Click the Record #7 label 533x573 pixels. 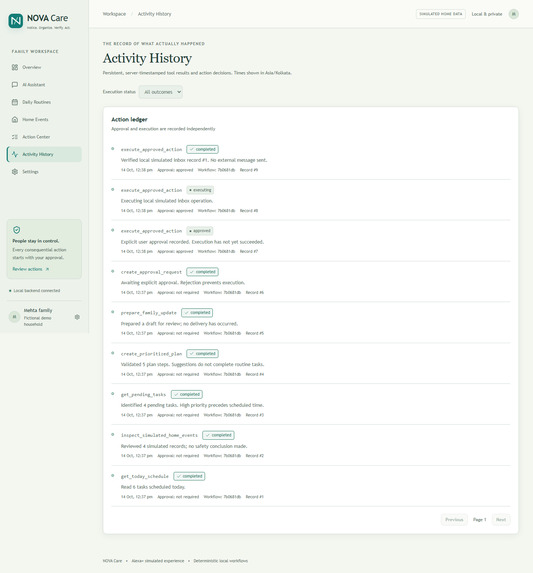[x=249, y=251]
